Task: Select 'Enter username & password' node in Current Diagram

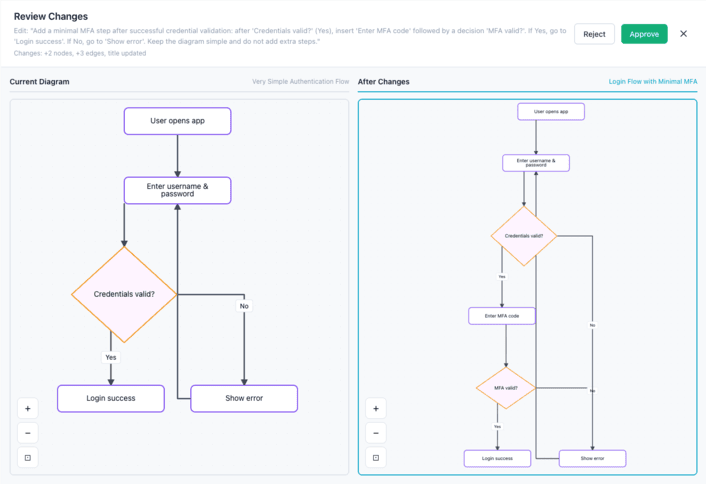Action: click(177, 190)
